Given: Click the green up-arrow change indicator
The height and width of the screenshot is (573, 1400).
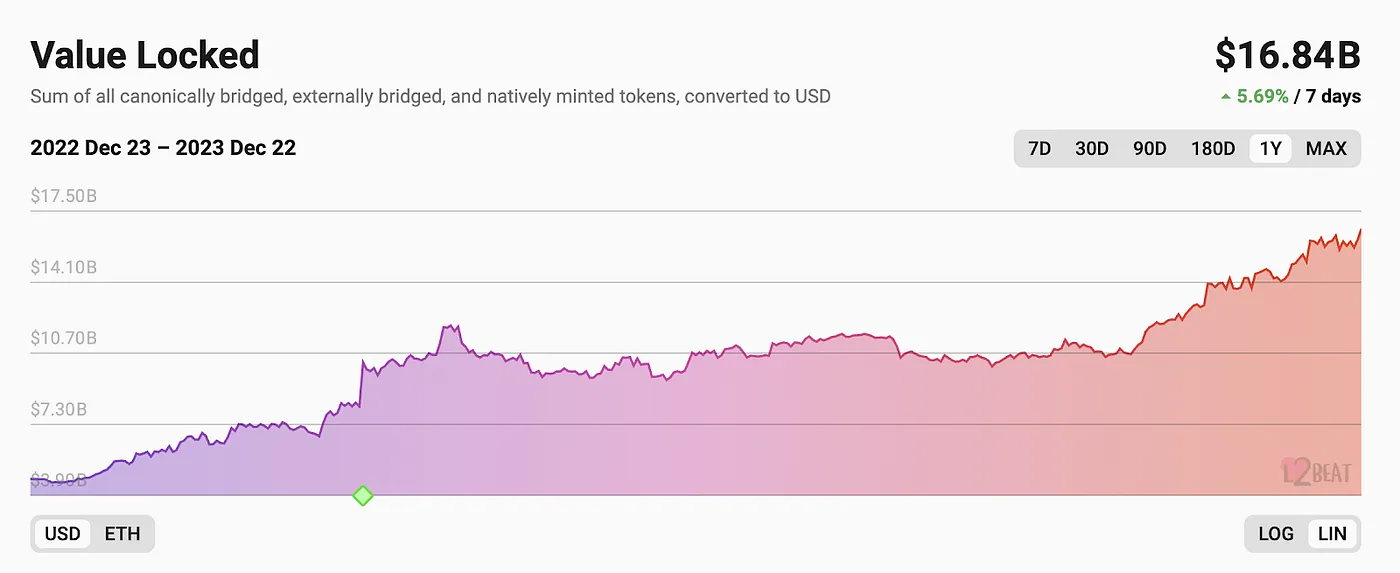Looking at the screenshot, I should [1225, 96].
